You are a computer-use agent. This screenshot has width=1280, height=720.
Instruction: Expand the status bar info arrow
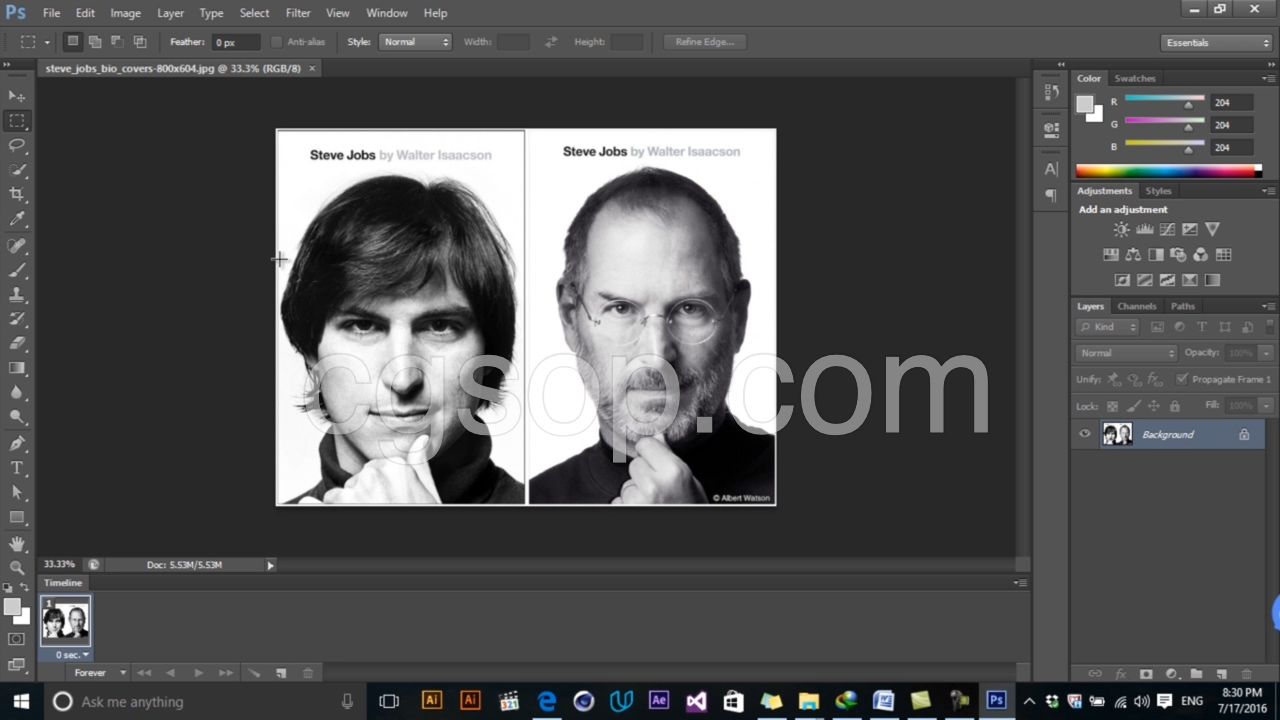(x=270, y=565)
